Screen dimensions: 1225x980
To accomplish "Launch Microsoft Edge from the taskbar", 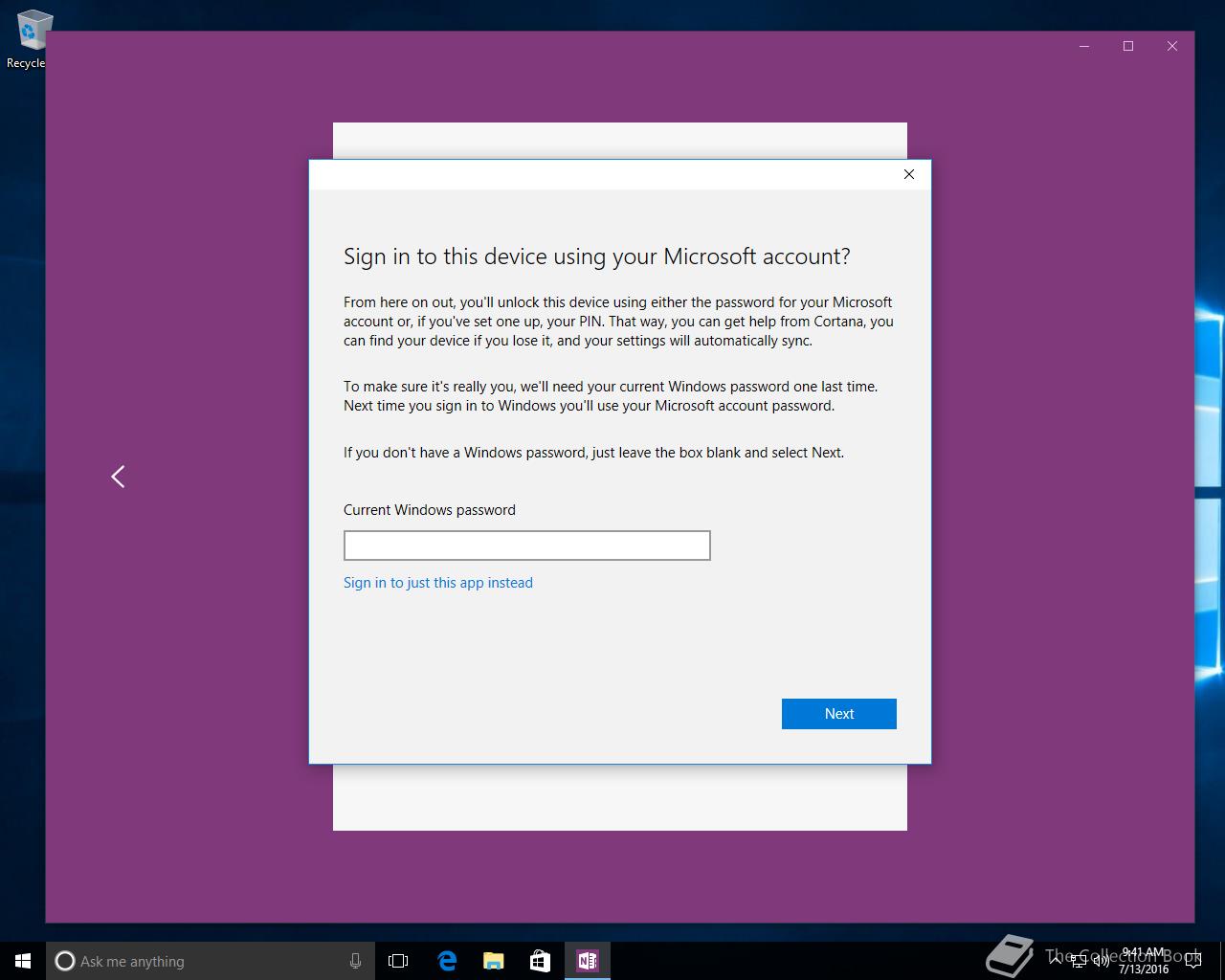I will coord(446,961).
